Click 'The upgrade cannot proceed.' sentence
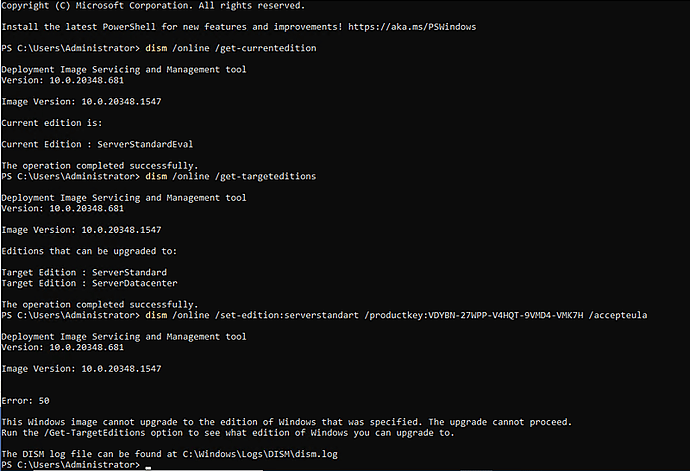Screen dimensions: 690x471 pos(500,422)
